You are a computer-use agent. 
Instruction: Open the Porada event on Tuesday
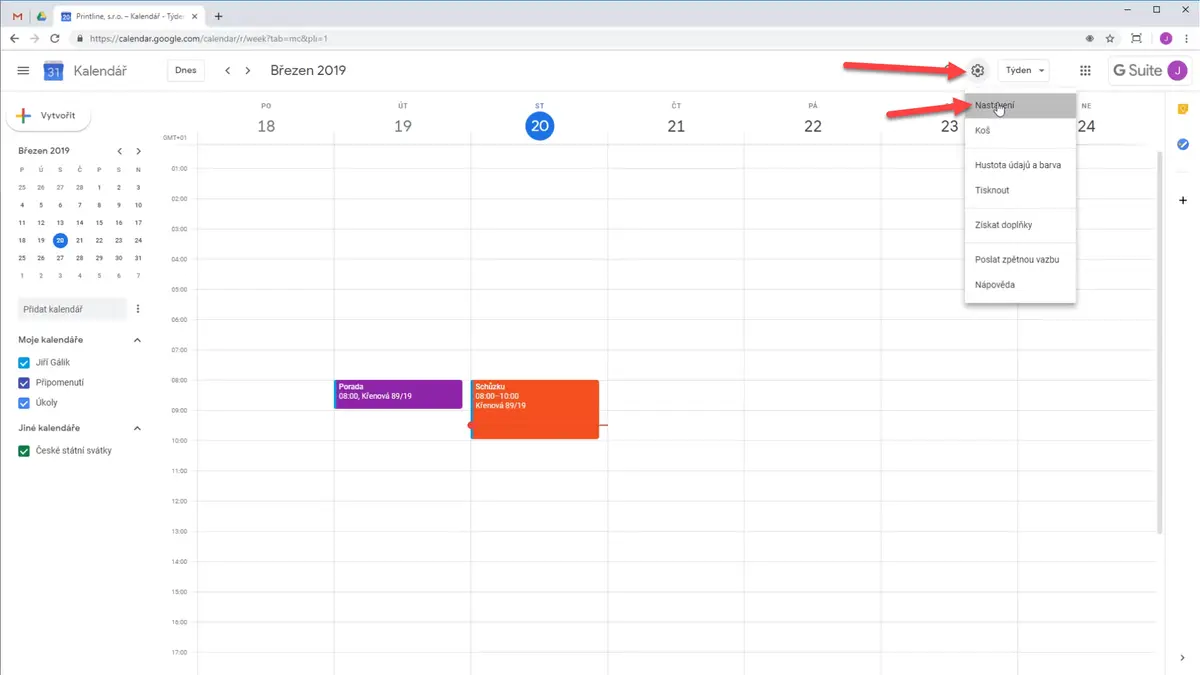coord(398,394)
